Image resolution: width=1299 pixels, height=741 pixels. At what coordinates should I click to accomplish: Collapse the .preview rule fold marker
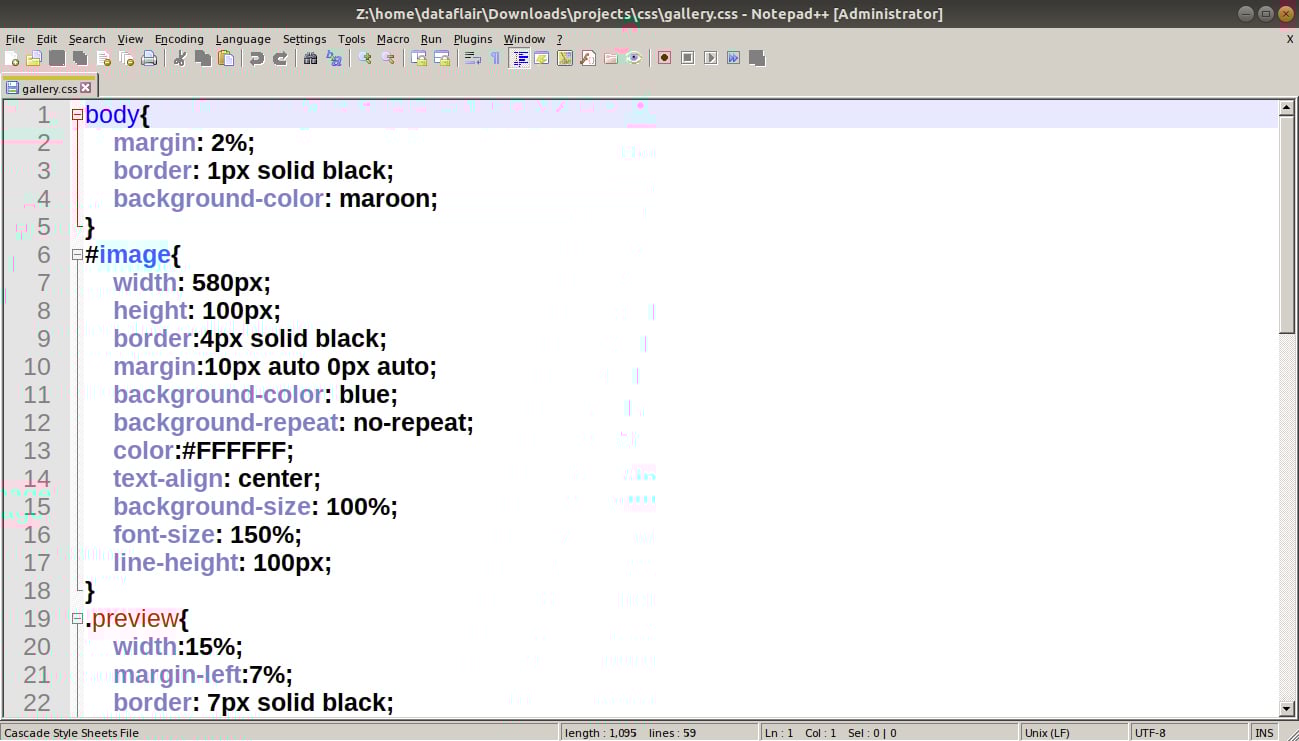point(77,619)
